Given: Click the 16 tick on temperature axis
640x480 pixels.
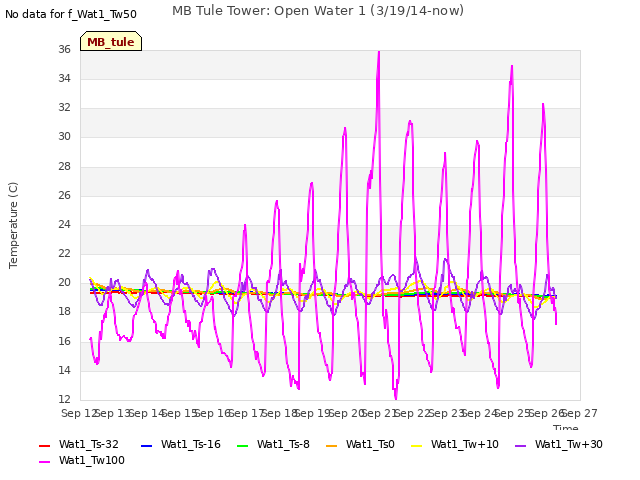Looking at the screenshot, I should pos(64,341).
